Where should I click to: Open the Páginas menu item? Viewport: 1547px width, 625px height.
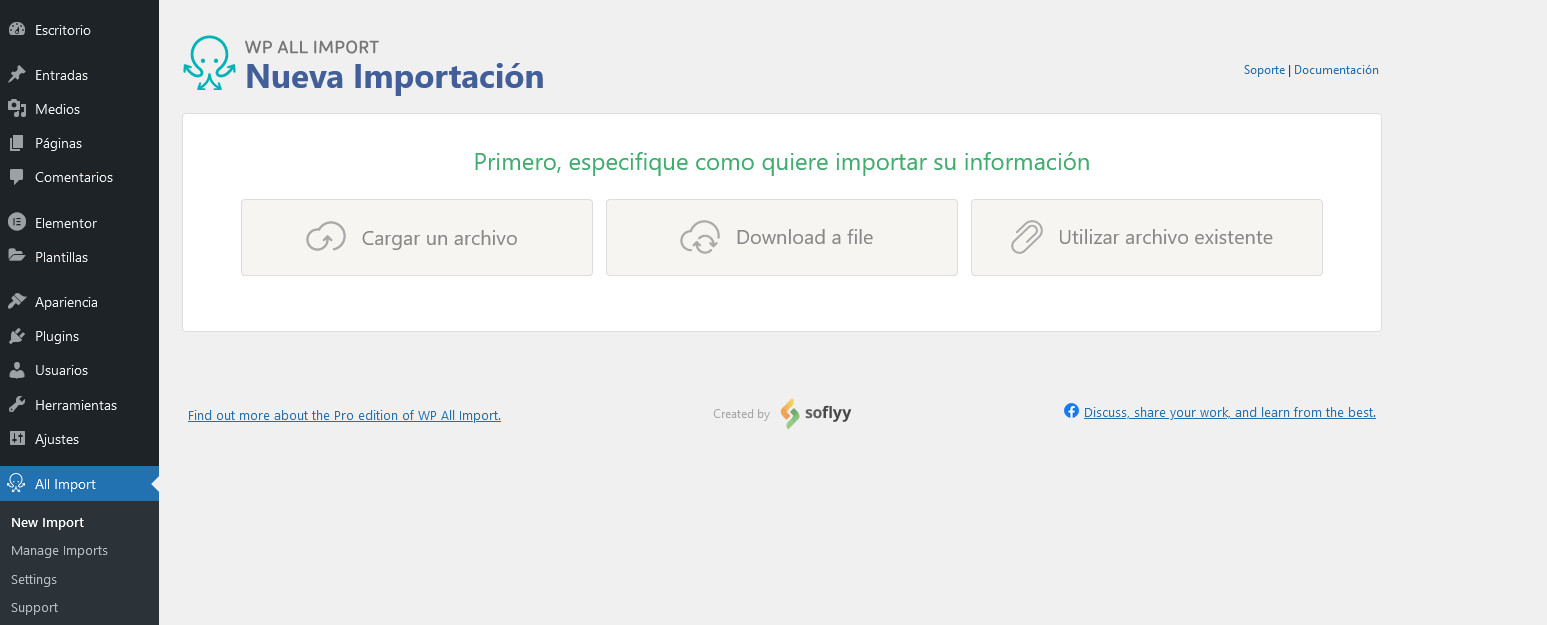pyautogui.click(x=58, y=143)
